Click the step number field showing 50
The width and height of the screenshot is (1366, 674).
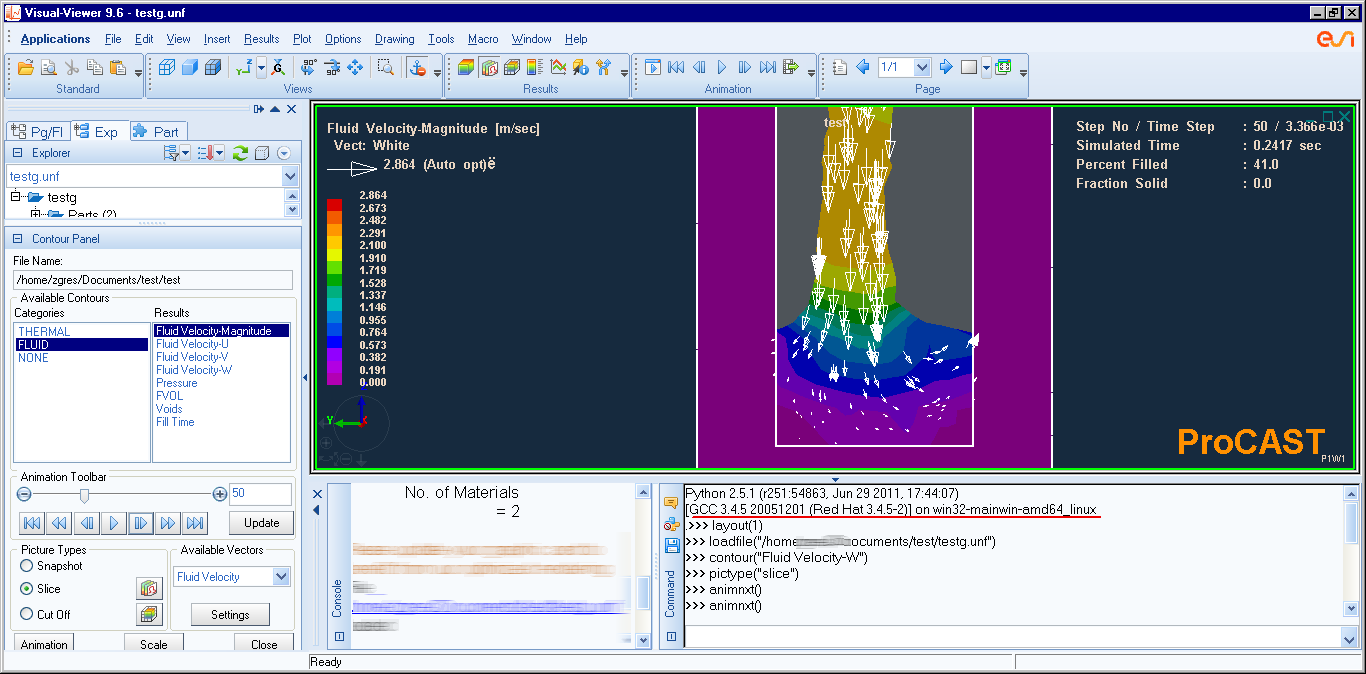click(260, 494)
